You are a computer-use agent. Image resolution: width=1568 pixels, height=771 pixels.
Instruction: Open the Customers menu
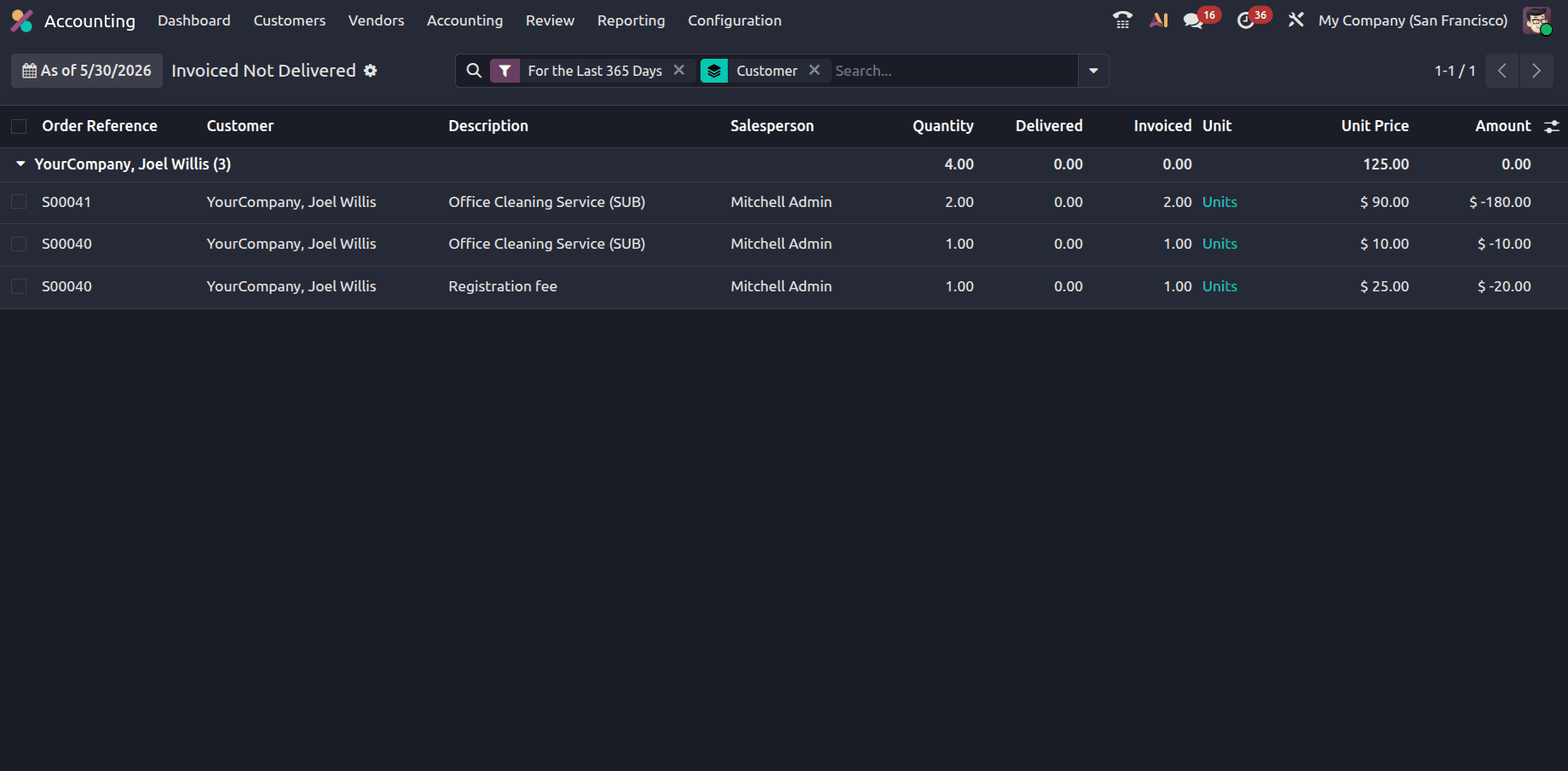click(290, 20)
